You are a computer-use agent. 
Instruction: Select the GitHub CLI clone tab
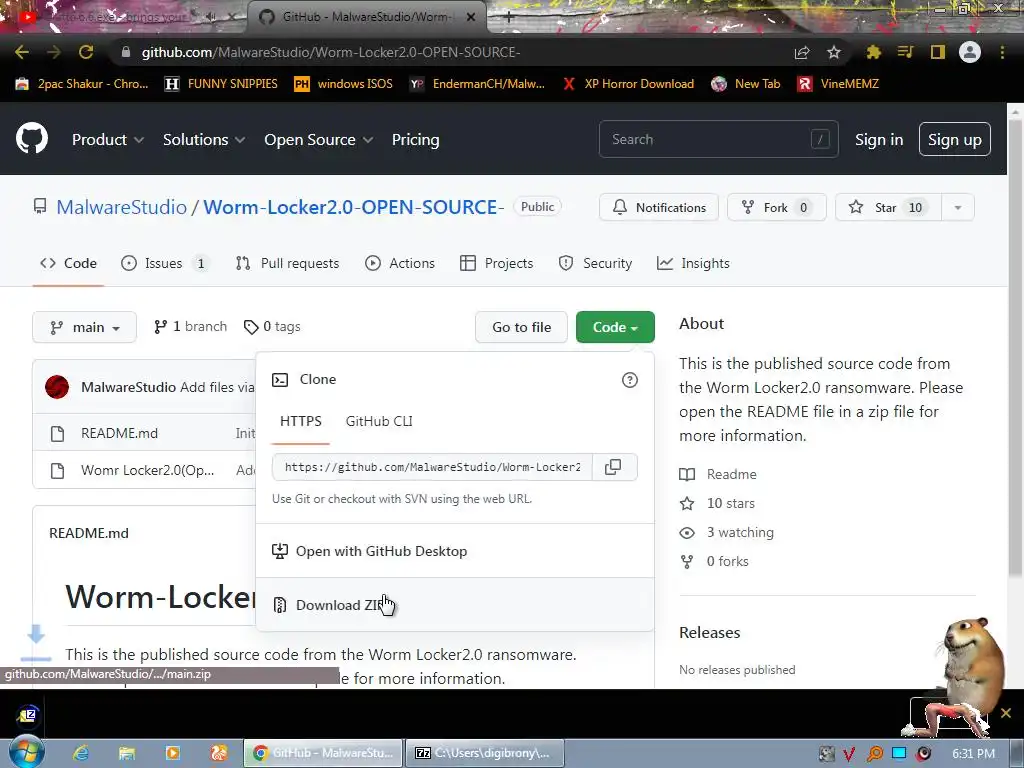click(379, 421)
